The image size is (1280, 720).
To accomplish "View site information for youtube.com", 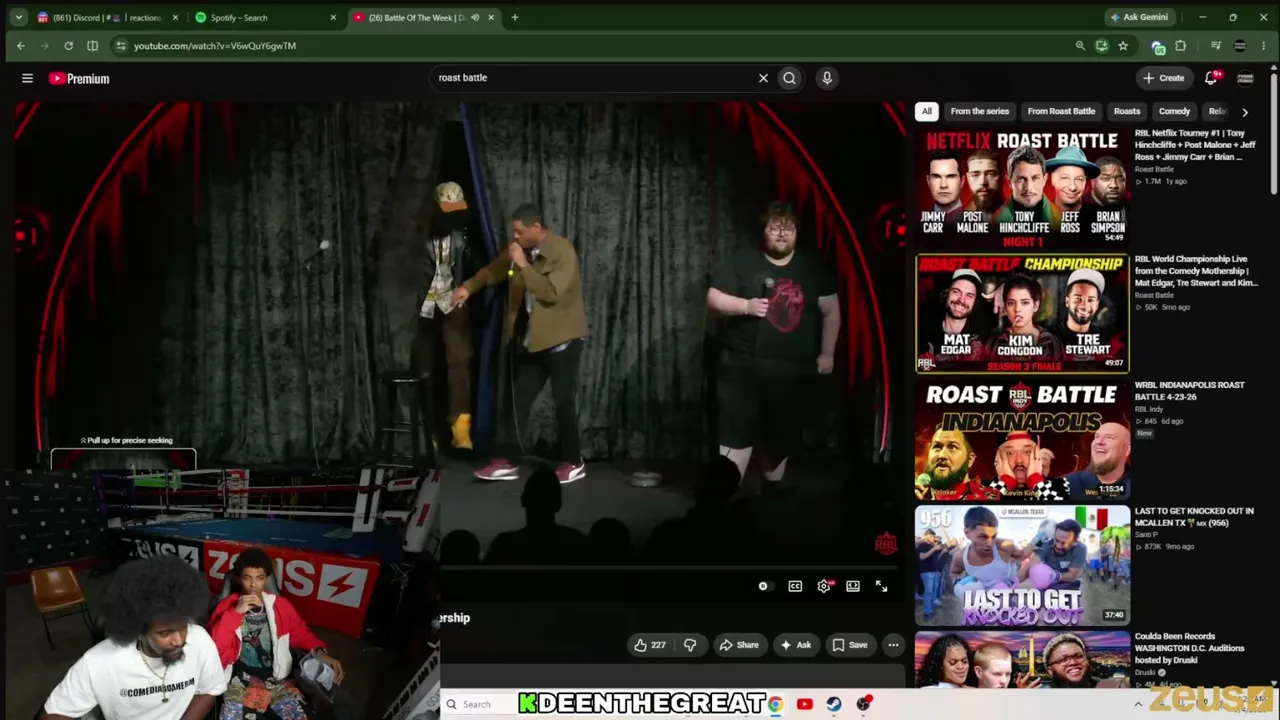I will 121,46.
